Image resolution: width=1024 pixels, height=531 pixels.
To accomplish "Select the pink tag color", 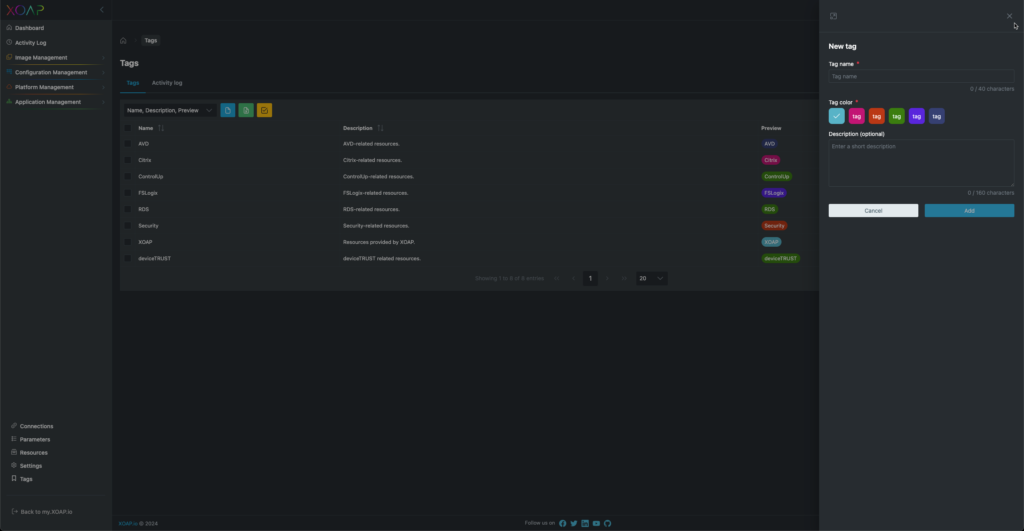I will point(857,116).
